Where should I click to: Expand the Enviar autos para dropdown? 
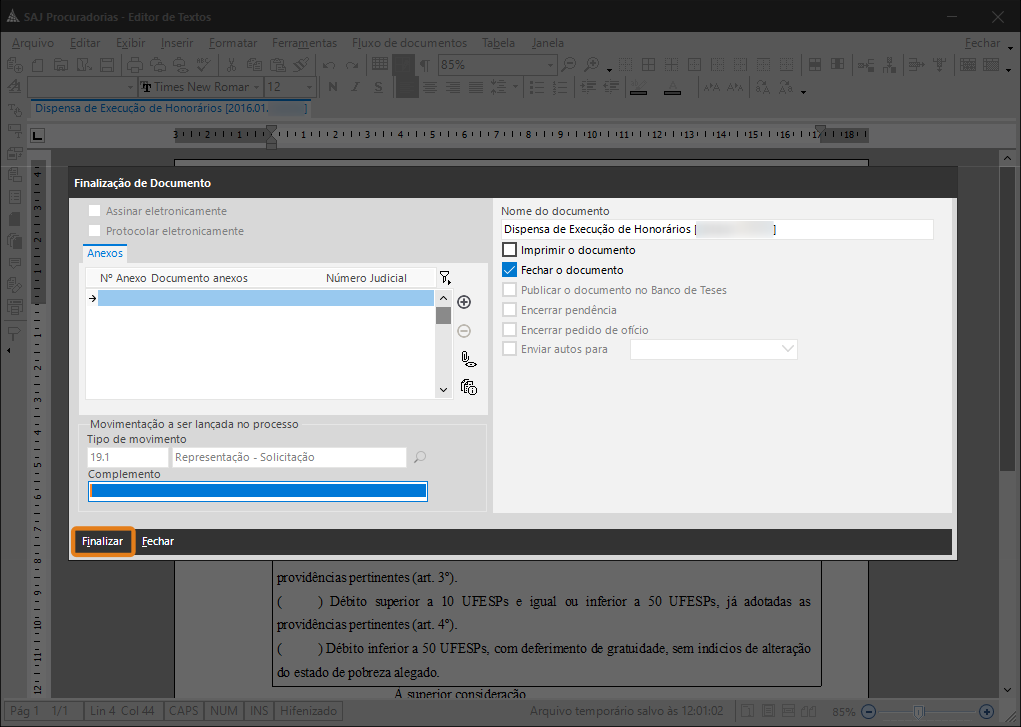(788, 349)
